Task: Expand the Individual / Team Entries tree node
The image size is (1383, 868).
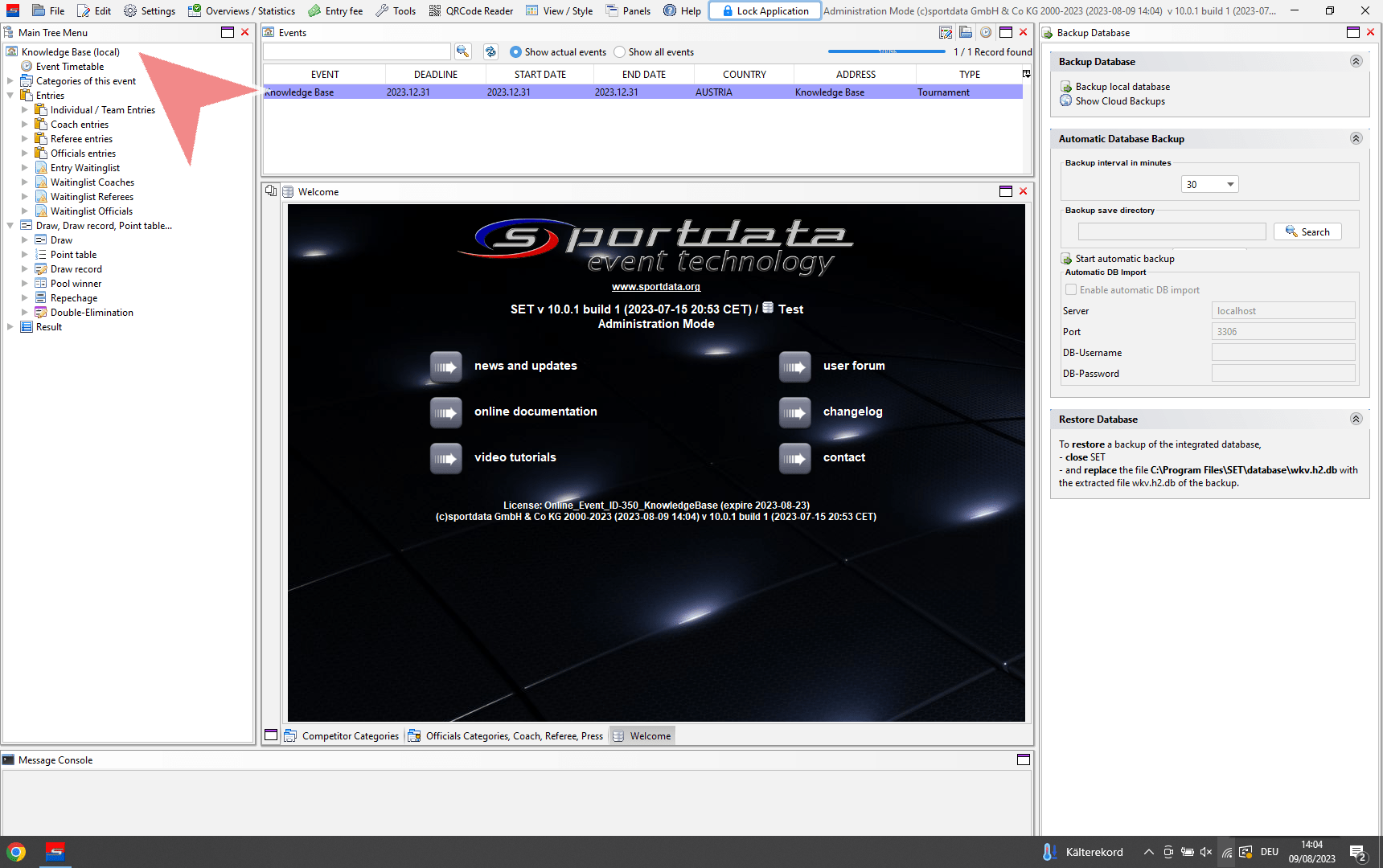Action: (24, 110)
